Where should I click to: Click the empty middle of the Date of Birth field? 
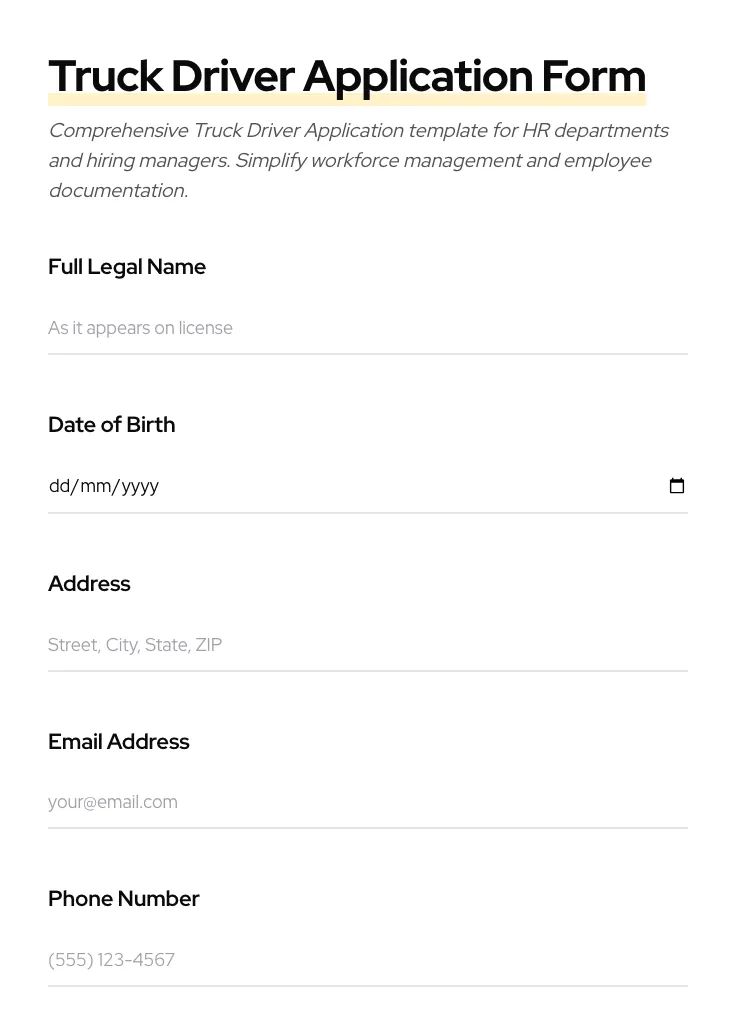tap(400, 486)
